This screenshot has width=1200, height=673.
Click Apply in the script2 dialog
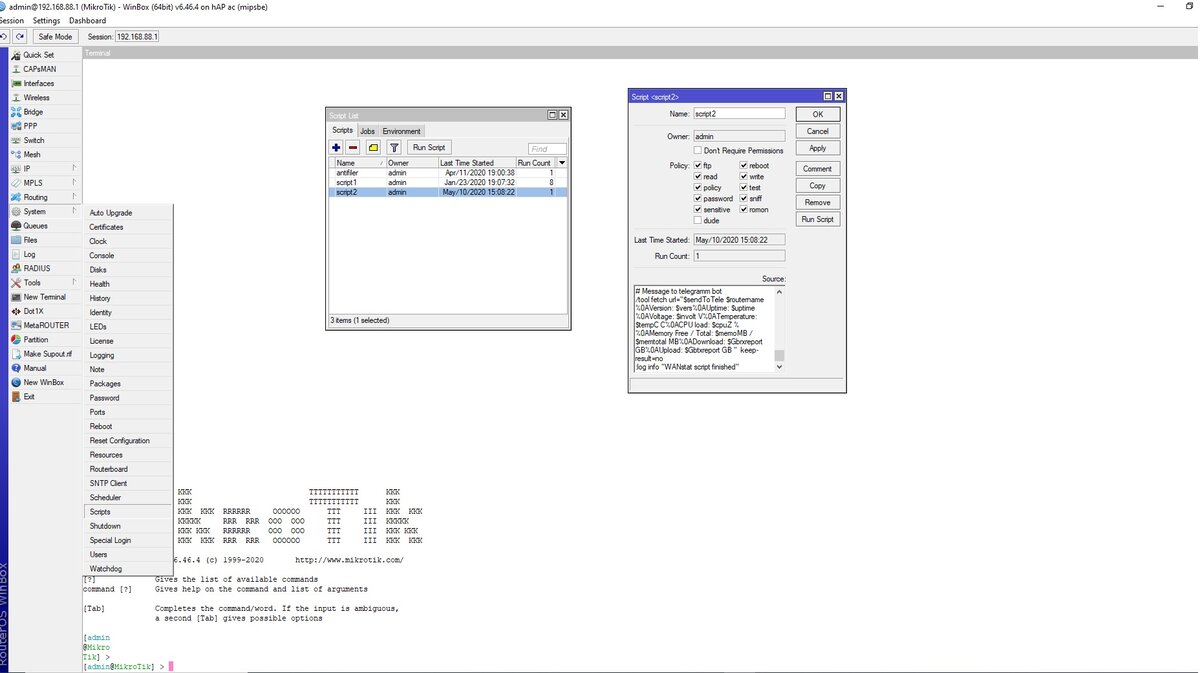point(817,148)
